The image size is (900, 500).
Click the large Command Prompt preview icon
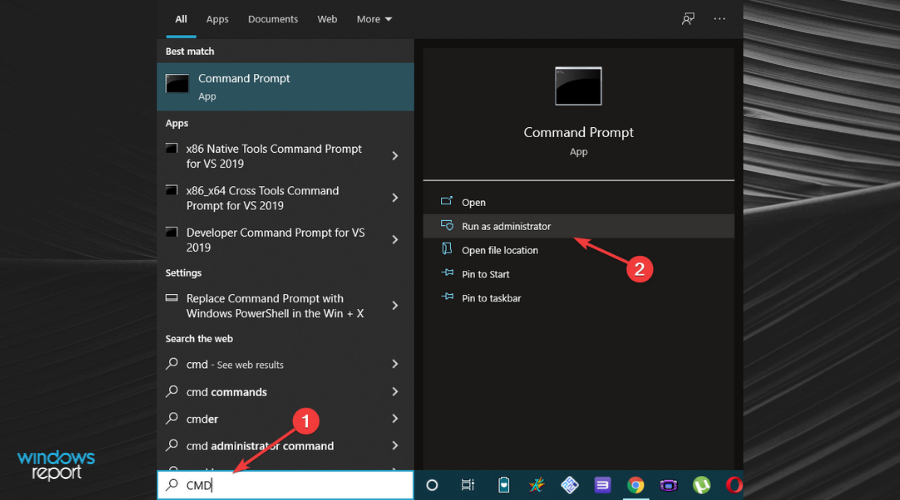click(x=578, y=86)
